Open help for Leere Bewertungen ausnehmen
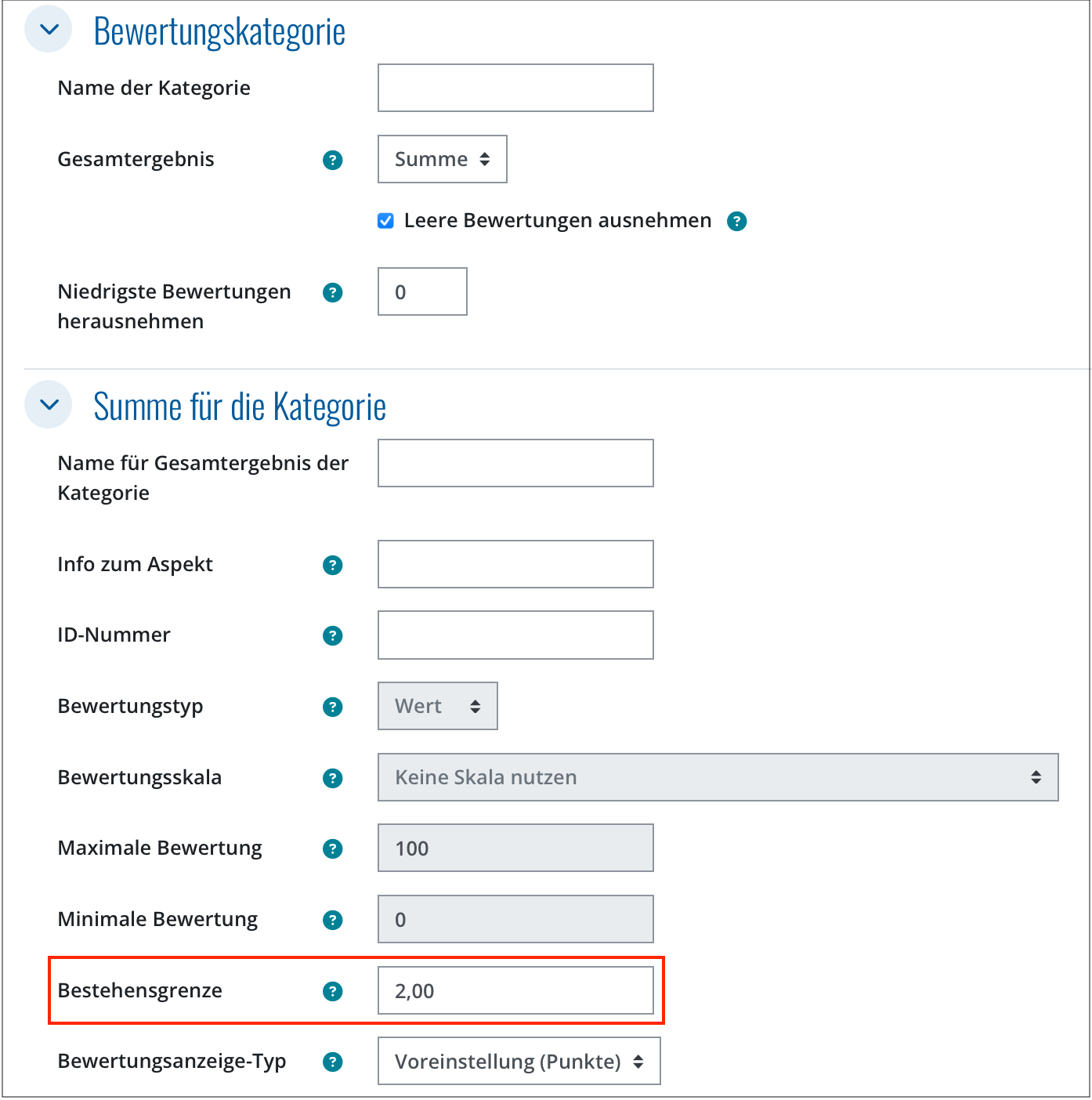The height and width of the screenshot is (1100, 1092). click(736, 222)
